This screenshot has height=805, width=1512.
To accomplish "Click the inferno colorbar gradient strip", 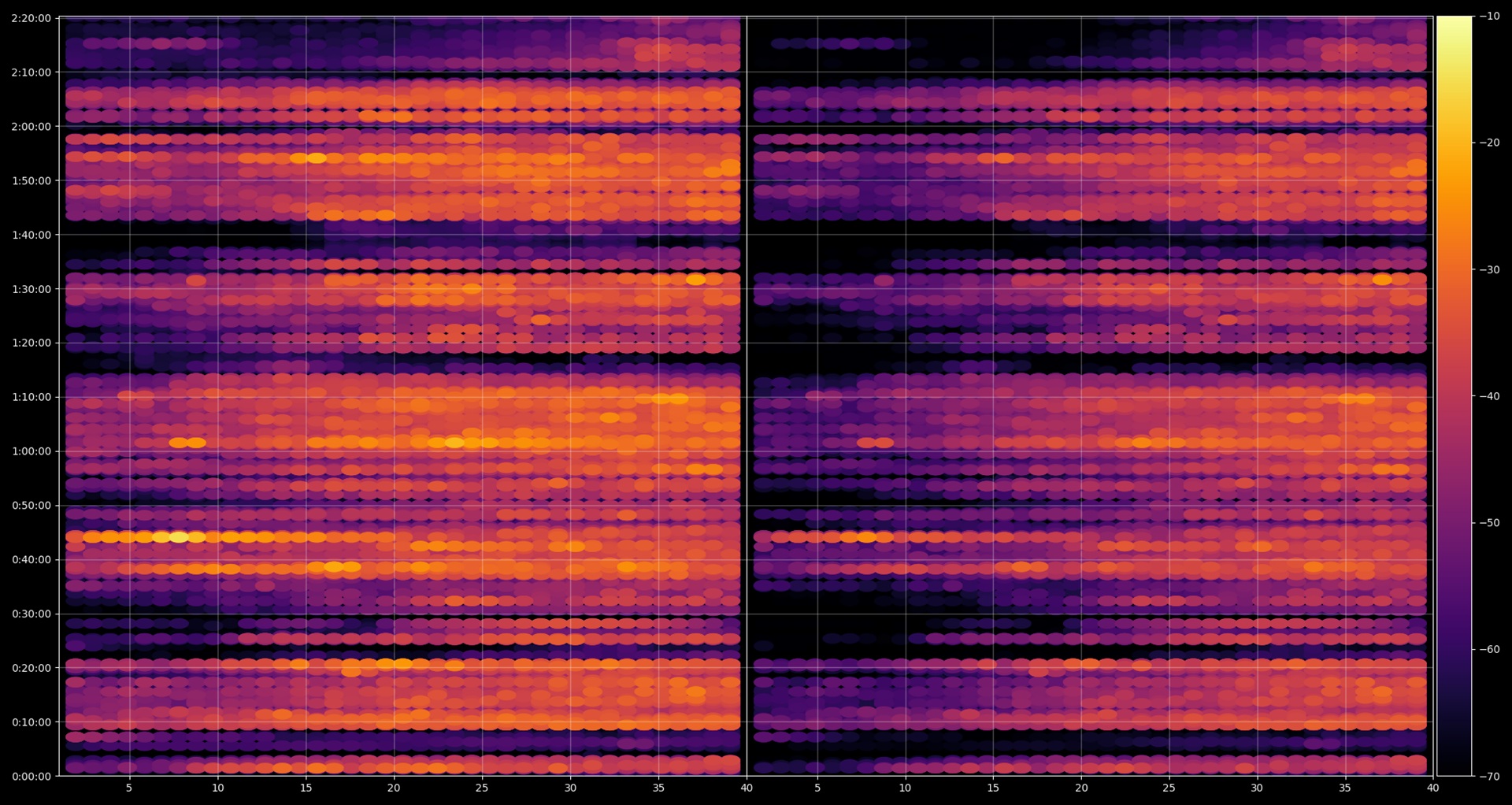I will [1455, 396].
